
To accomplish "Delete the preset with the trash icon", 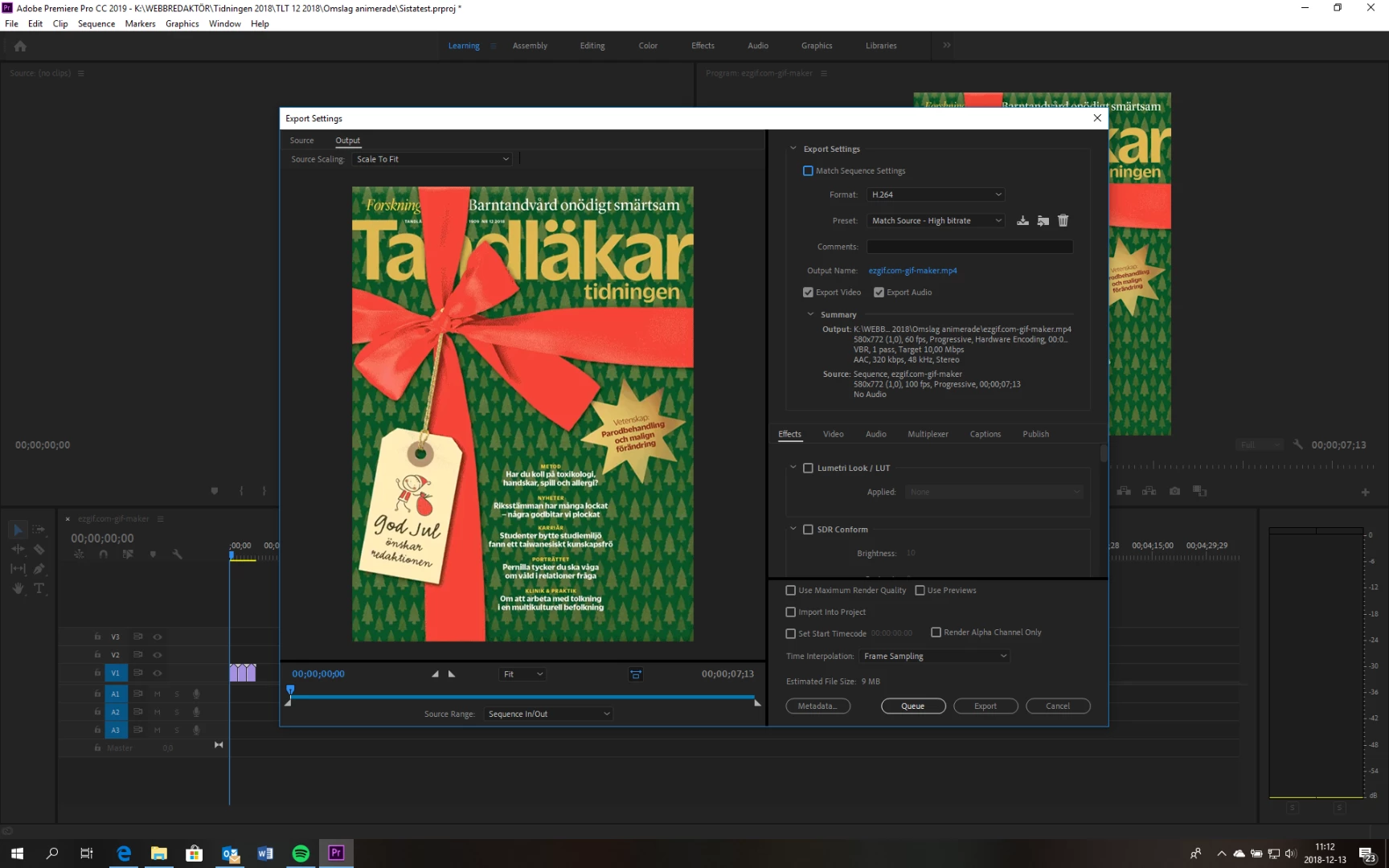I will tap(1063, 220).
